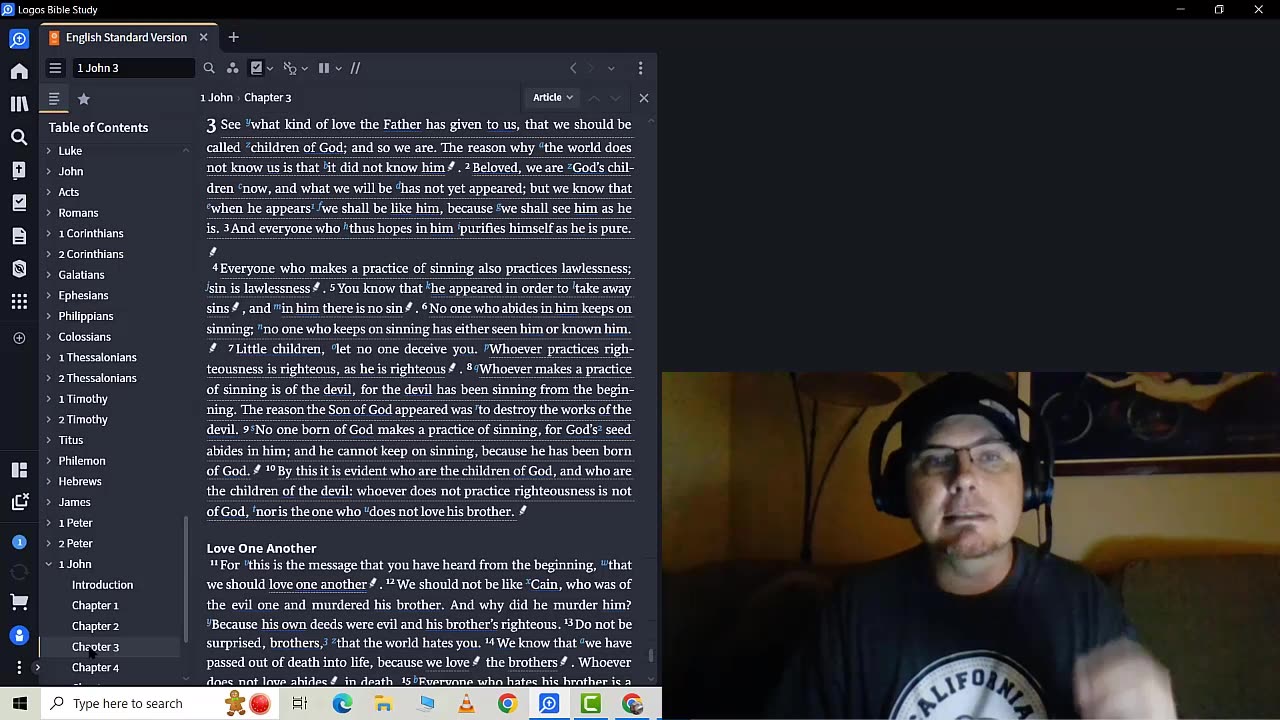This screenshot has height=720, width=1280.
Task: Open the Library icon in sidebar
Action: [x=19, y=104]
